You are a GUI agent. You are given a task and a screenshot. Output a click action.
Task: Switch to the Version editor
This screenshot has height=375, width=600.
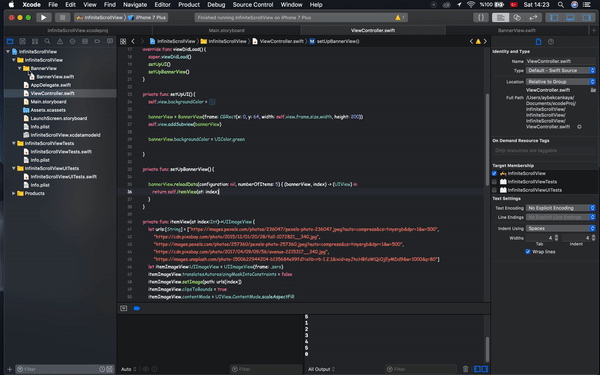tap(533, 18)
